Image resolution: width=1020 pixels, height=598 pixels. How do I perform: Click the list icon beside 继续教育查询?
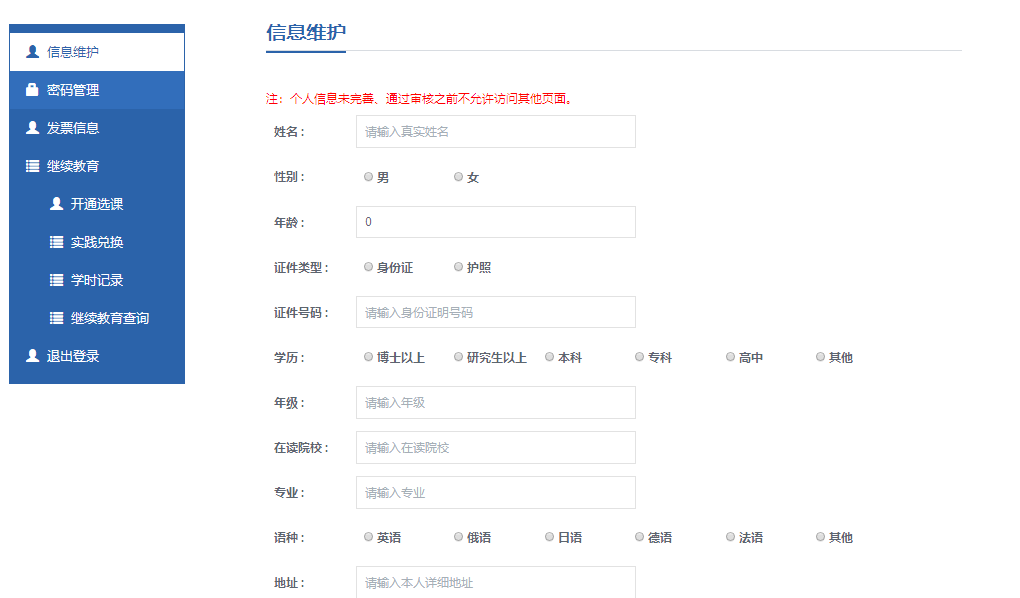click(x=57, y=318)
